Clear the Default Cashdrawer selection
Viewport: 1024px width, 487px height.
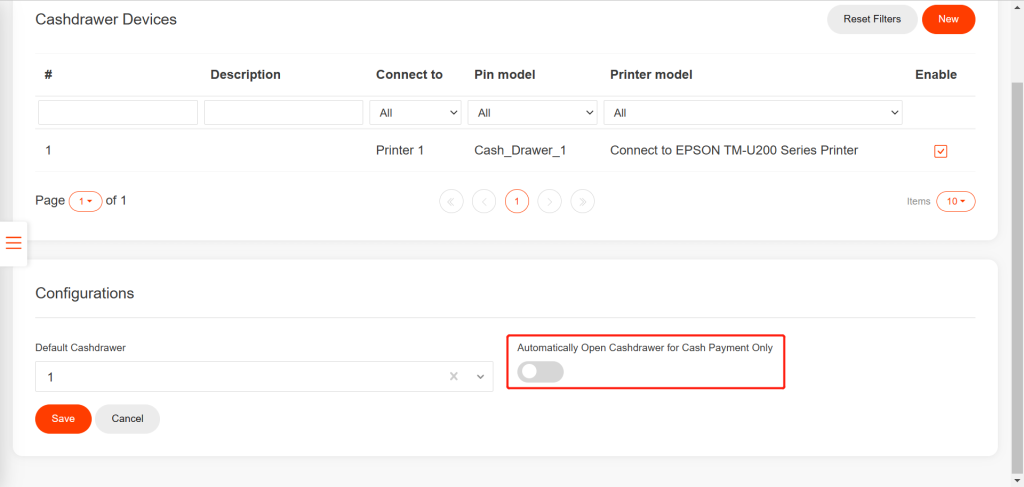pyautogui.click(x=453, y=377)
